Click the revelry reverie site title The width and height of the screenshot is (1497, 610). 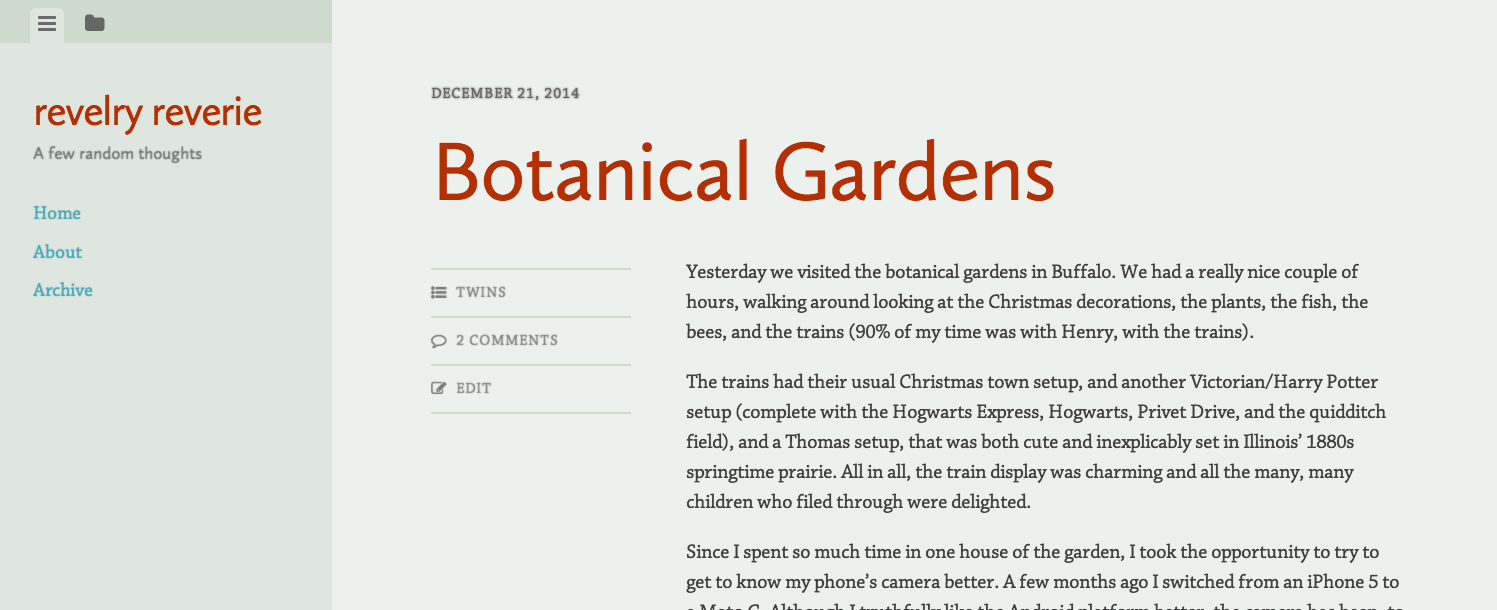[x=148, y=112]
